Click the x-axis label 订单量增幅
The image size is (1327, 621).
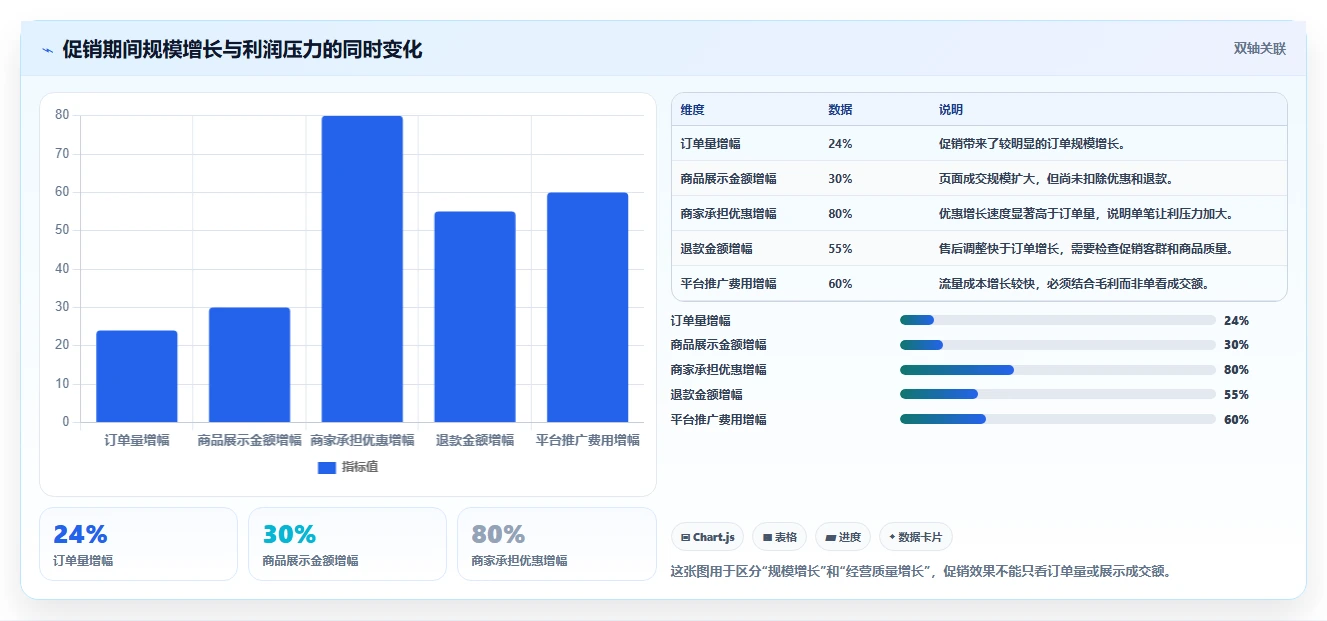[x=137, y=440]
